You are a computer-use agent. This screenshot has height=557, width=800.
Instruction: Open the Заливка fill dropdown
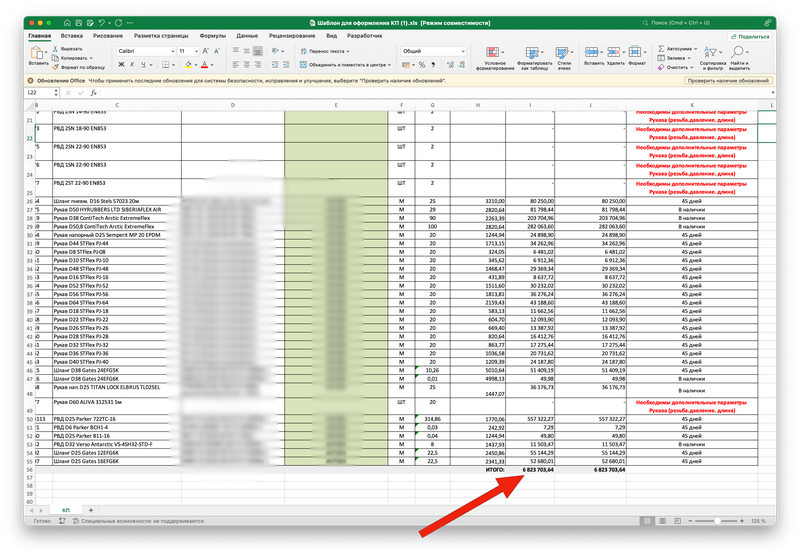674,58
